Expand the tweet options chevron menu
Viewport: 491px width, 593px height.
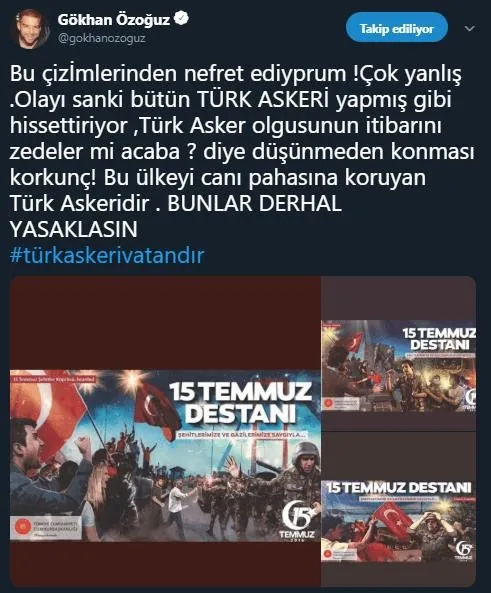[469, 29]
